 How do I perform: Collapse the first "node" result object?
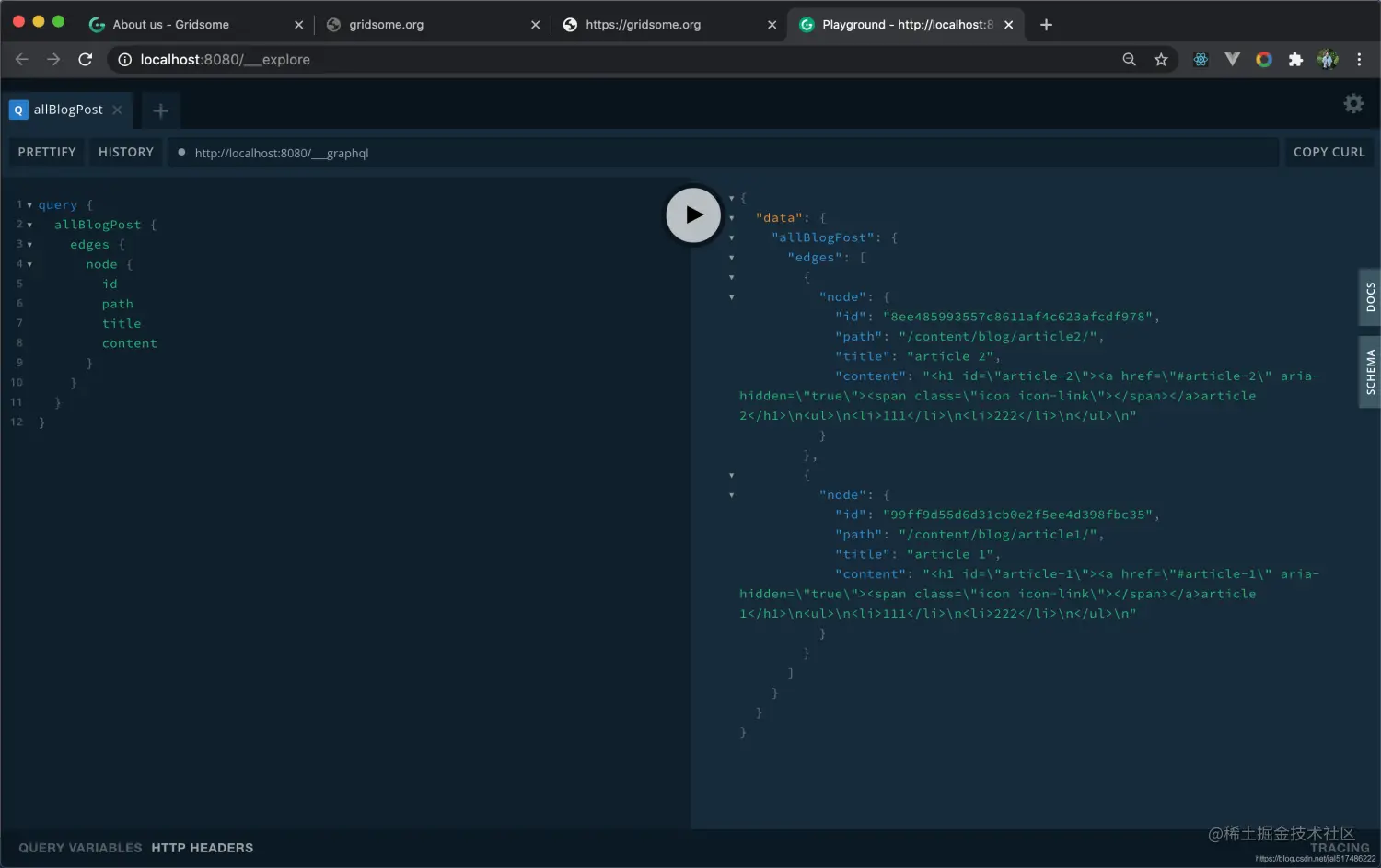coord(732,297)
